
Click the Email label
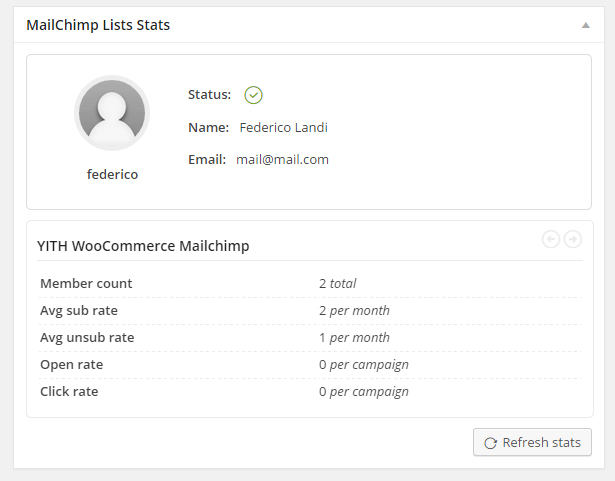click(207, 160)
